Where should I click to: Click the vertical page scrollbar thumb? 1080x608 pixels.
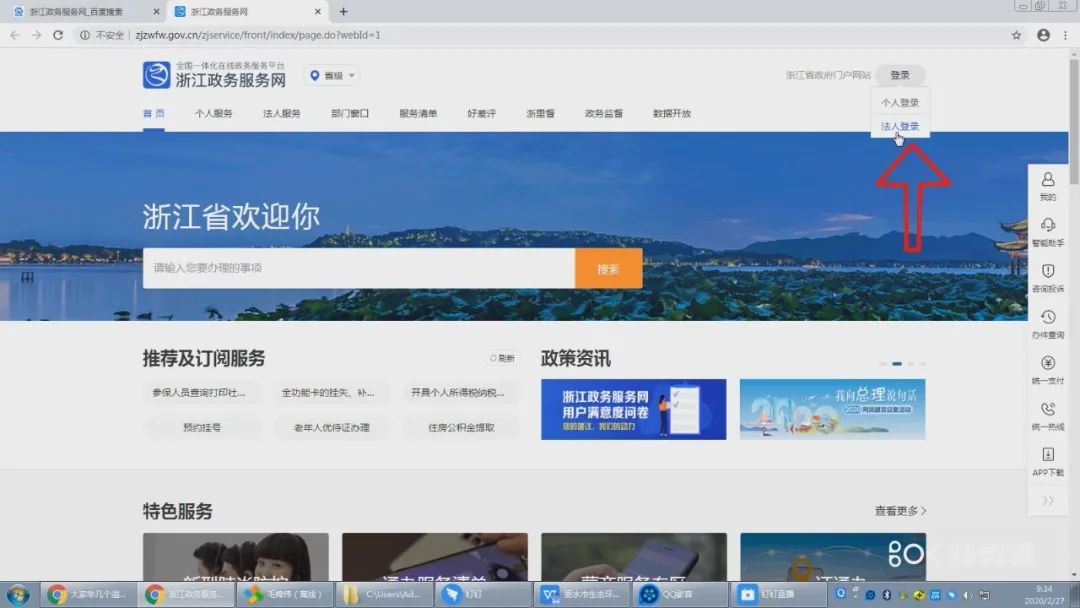(x=1074, y=121)
